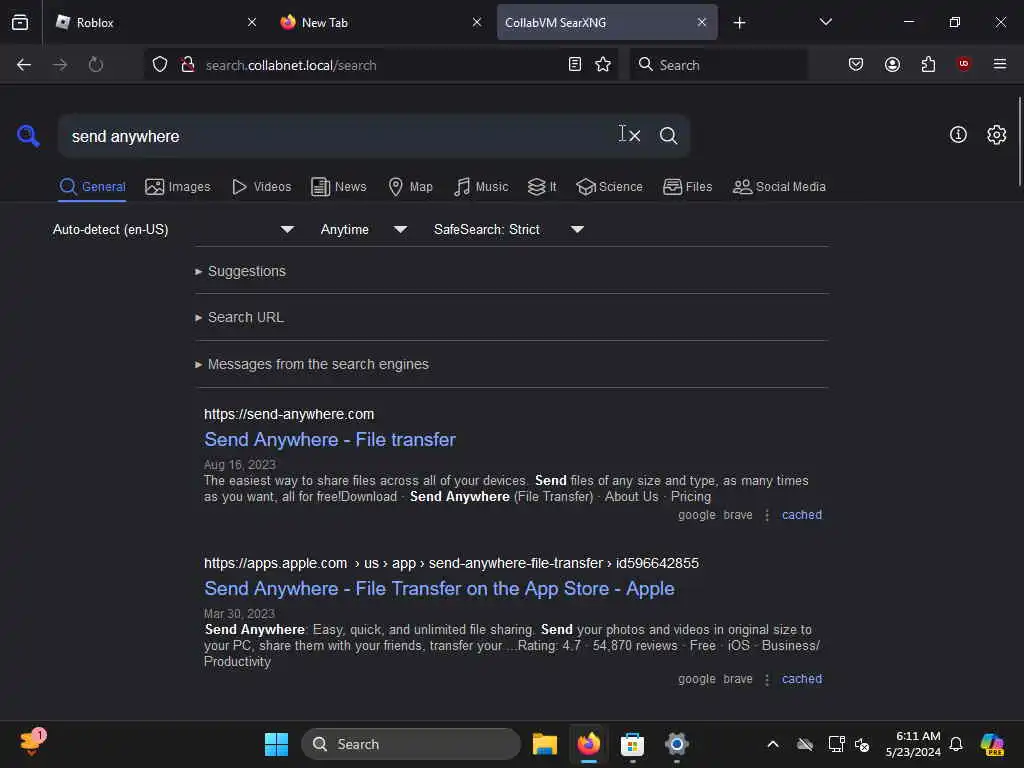Open the language Auto-detect dropdown
1024x768 pixels.
pyautogui.click(x=173, y=229)
